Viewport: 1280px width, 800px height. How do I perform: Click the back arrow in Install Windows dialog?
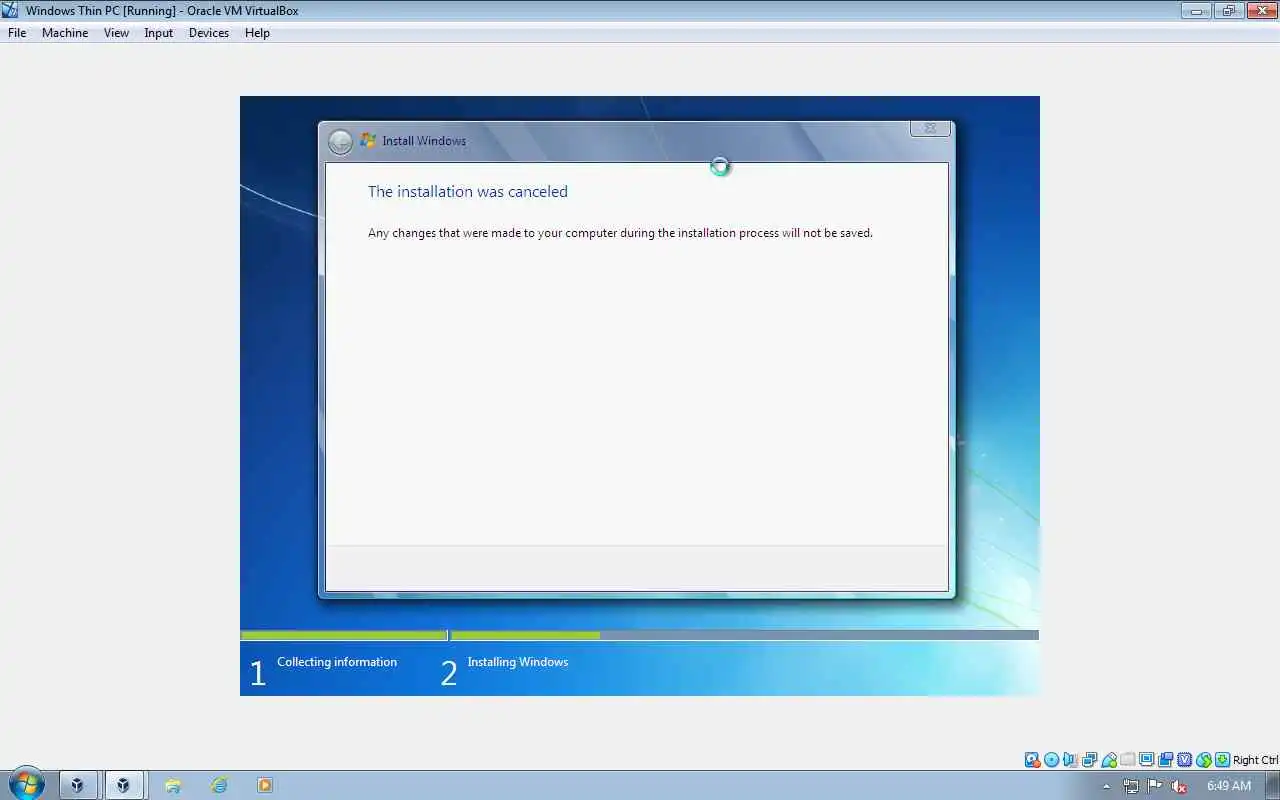click(340, 142)
